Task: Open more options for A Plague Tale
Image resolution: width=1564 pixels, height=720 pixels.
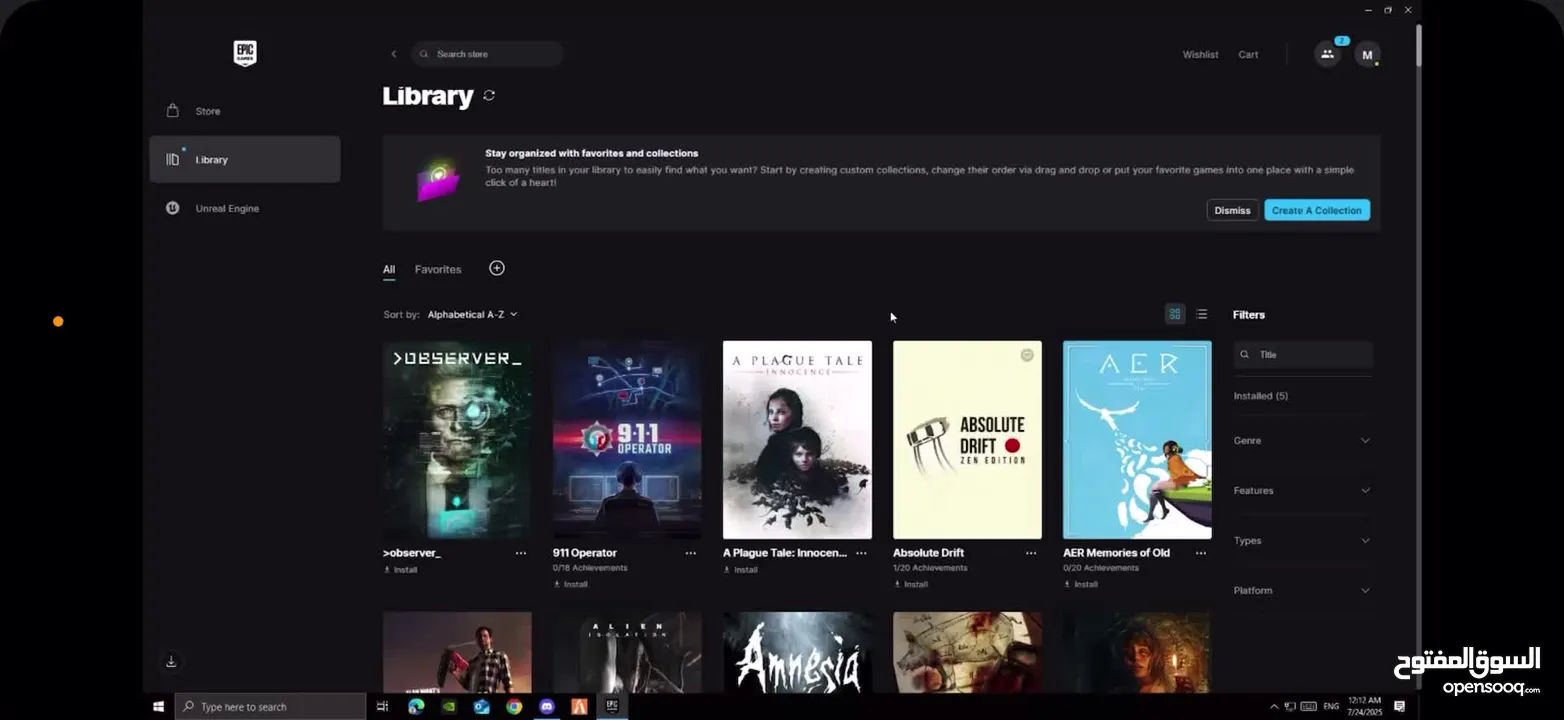Action: click(861, 553)
